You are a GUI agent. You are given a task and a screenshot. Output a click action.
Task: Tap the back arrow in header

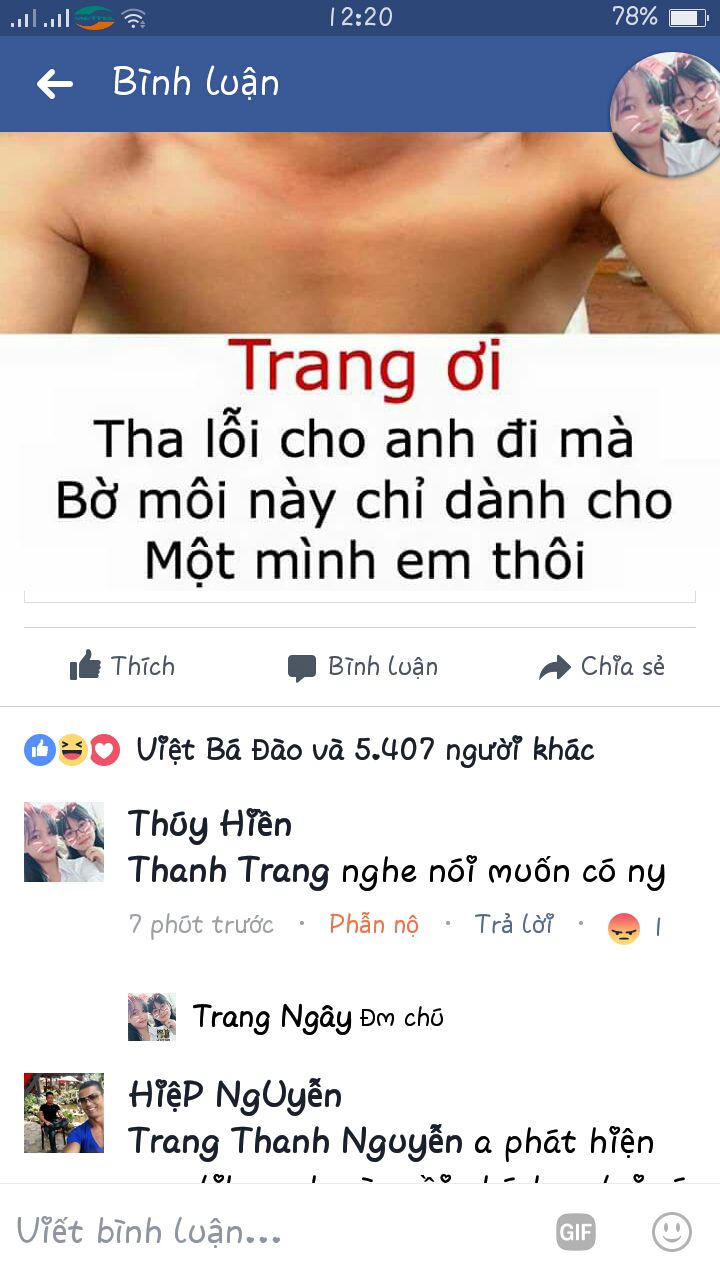(55, 84)
